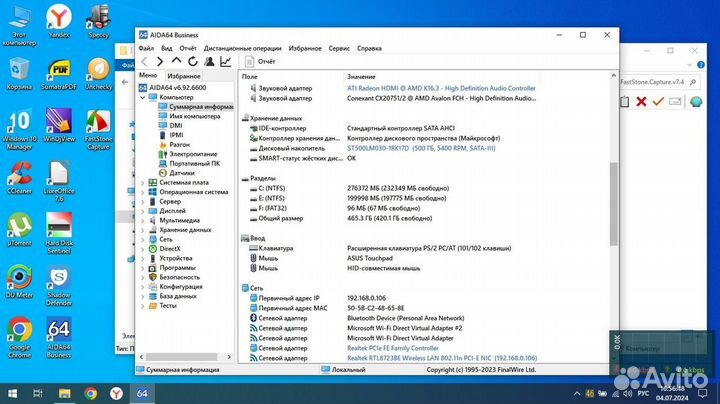Open the Файл menu
This screenshot has height=404, width=720.
coord(146,48)
